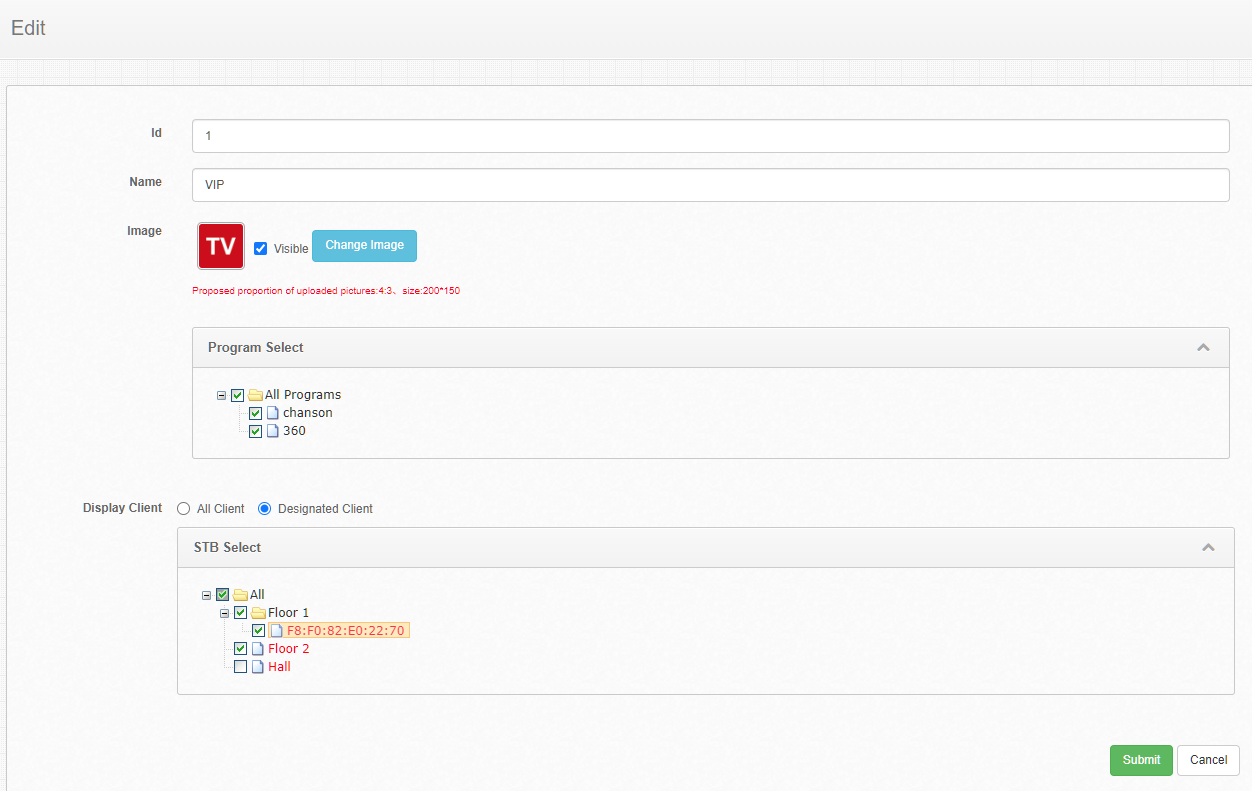Click the chanson program file icon
The width and height of the screenshot is (1252, 791).
[273, 413]
